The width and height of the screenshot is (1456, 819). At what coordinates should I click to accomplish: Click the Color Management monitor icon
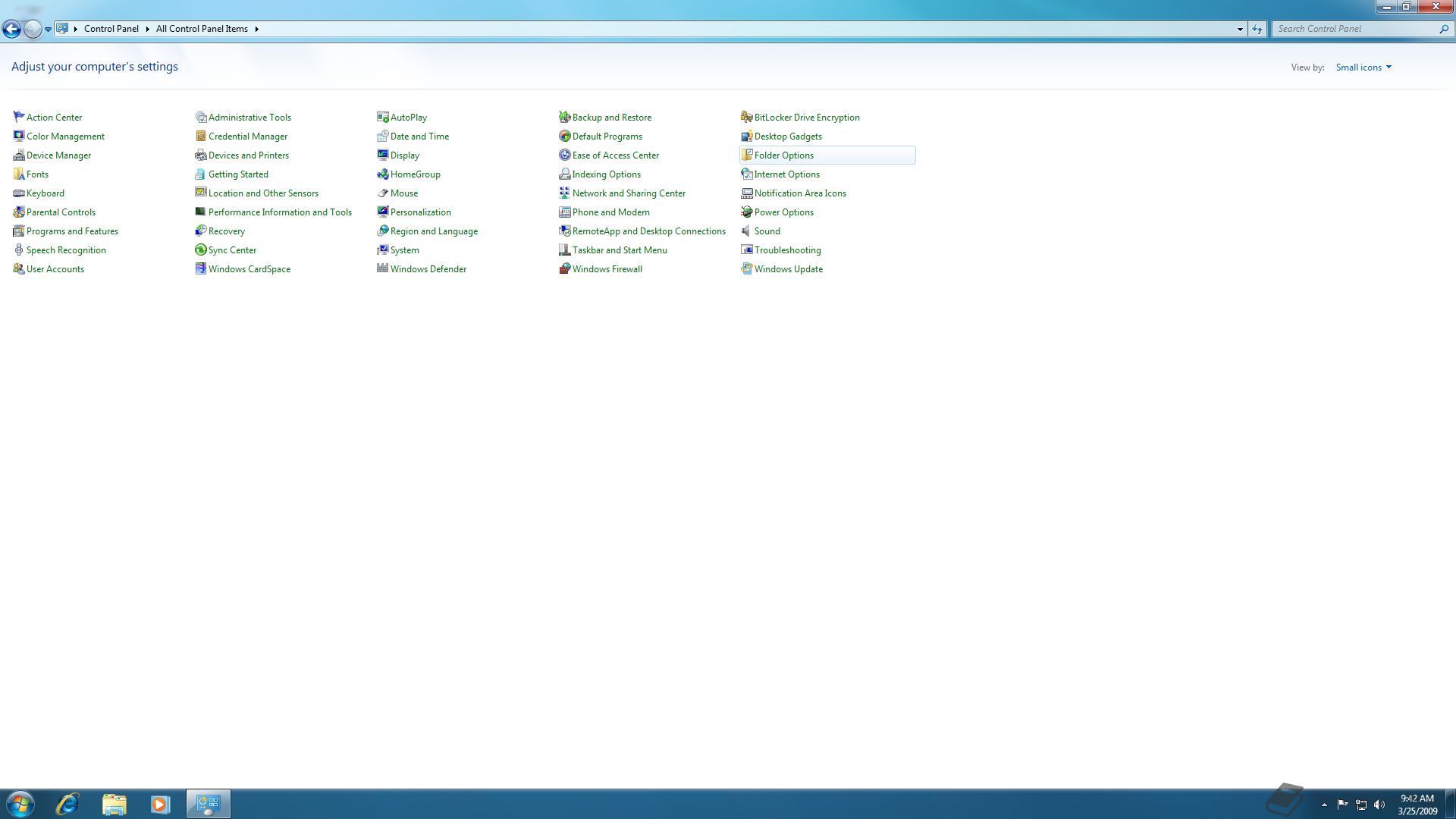(19, 136)
